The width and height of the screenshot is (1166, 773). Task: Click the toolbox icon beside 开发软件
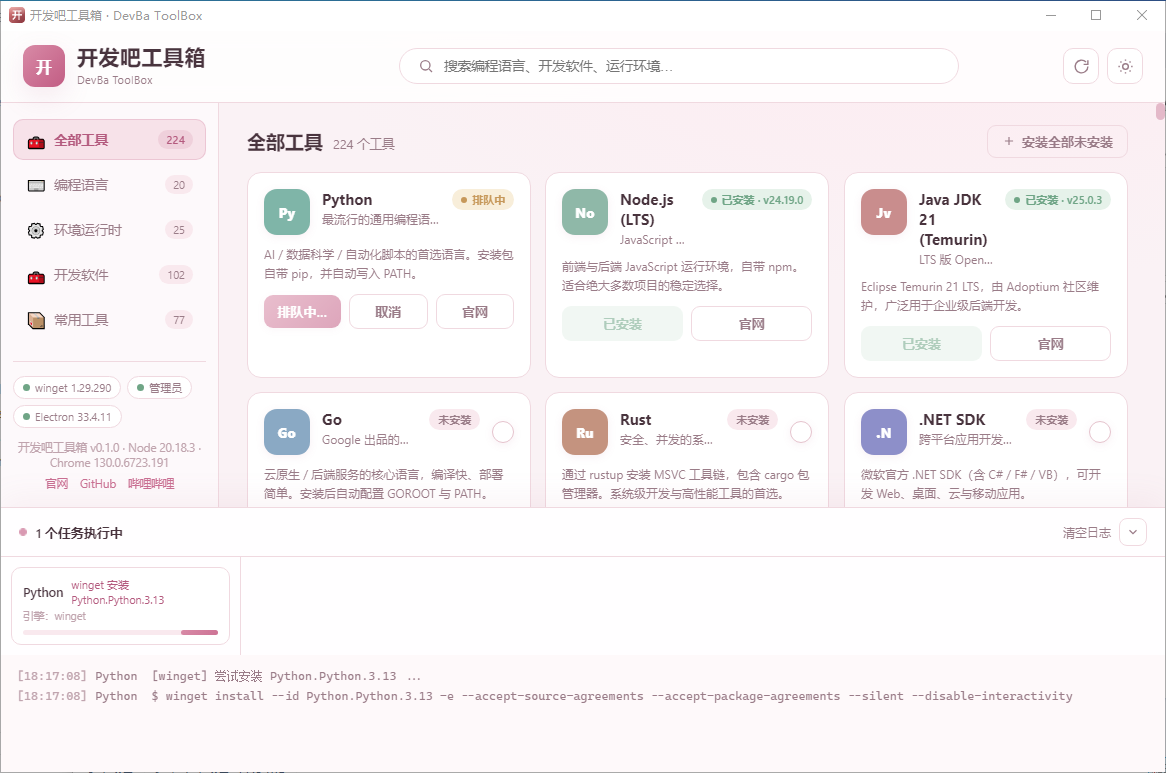pos(36,276)
